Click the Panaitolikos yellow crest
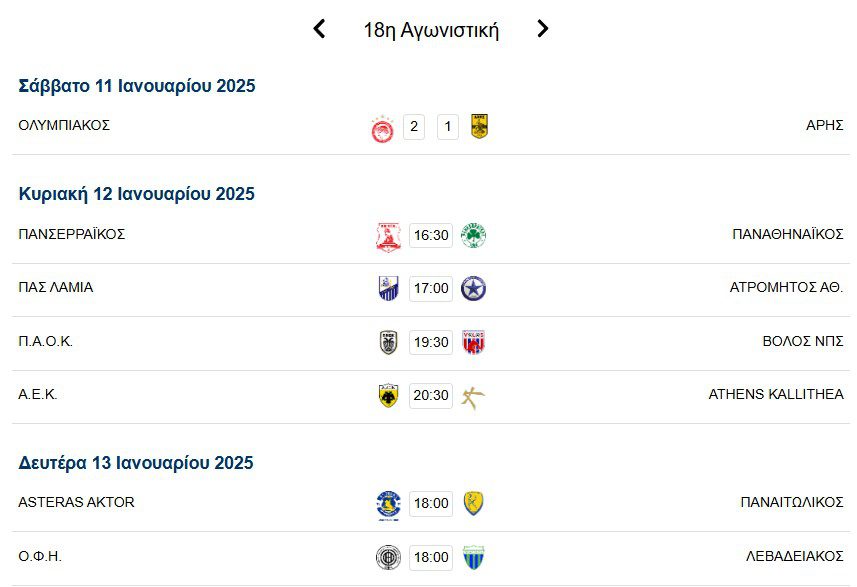857x587 pixels. [472, 504]
